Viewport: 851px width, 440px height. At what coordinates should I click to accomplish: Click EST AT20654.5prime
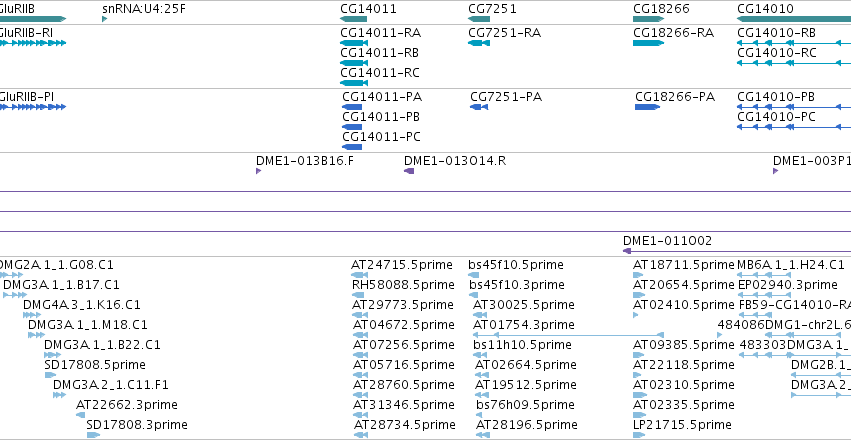(x=639, y=295)
